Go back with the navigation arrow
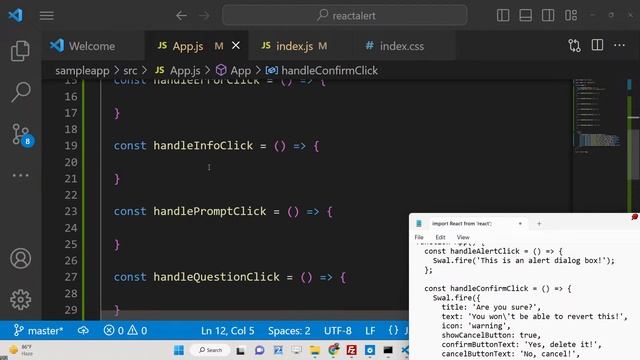The width and height of the screenshot is (640, 360). 181,16
